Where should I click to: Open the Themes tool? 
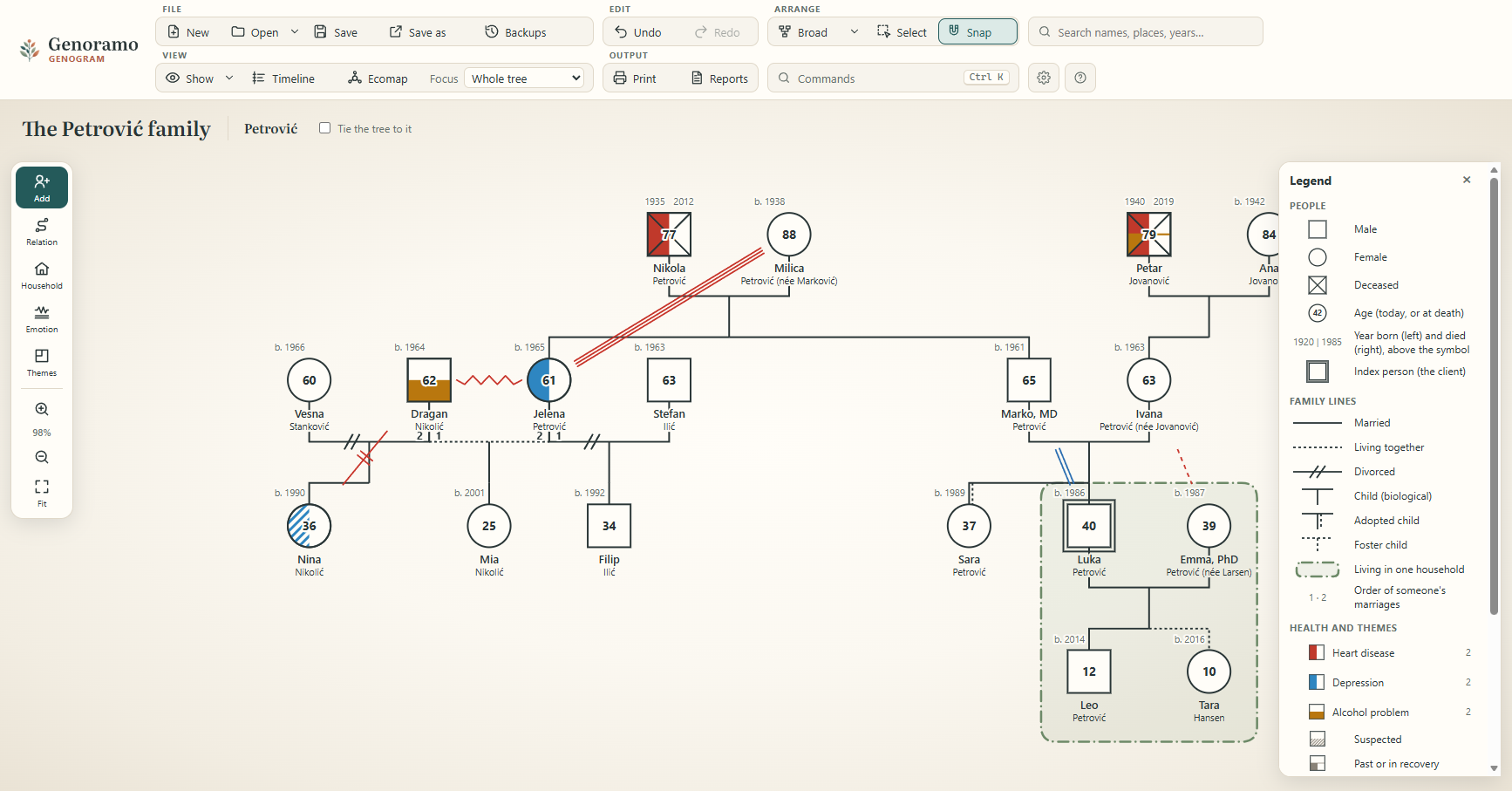click(42, 363)
